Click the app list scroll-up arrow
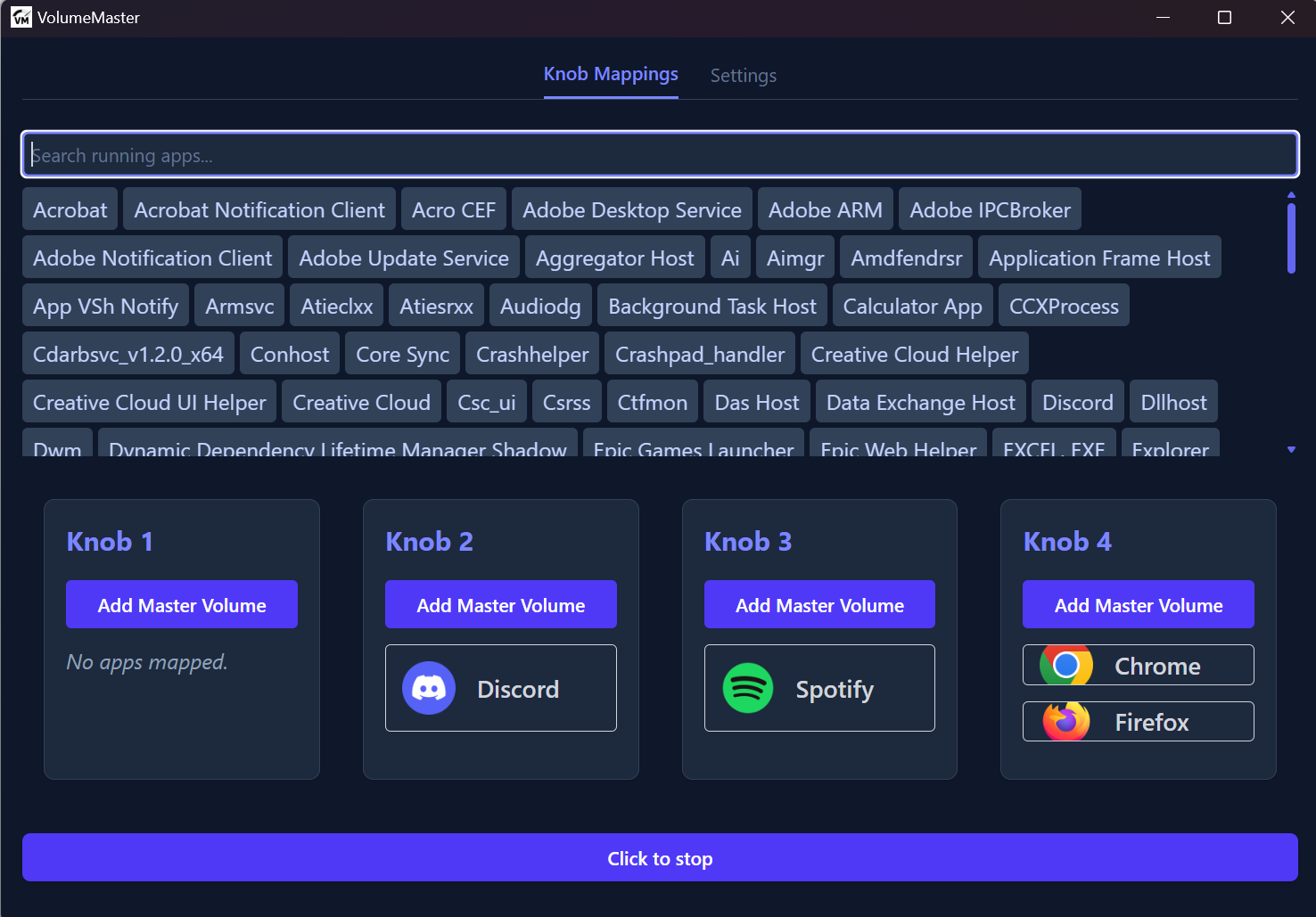The image size is (1316, 917). (1291, 194)
